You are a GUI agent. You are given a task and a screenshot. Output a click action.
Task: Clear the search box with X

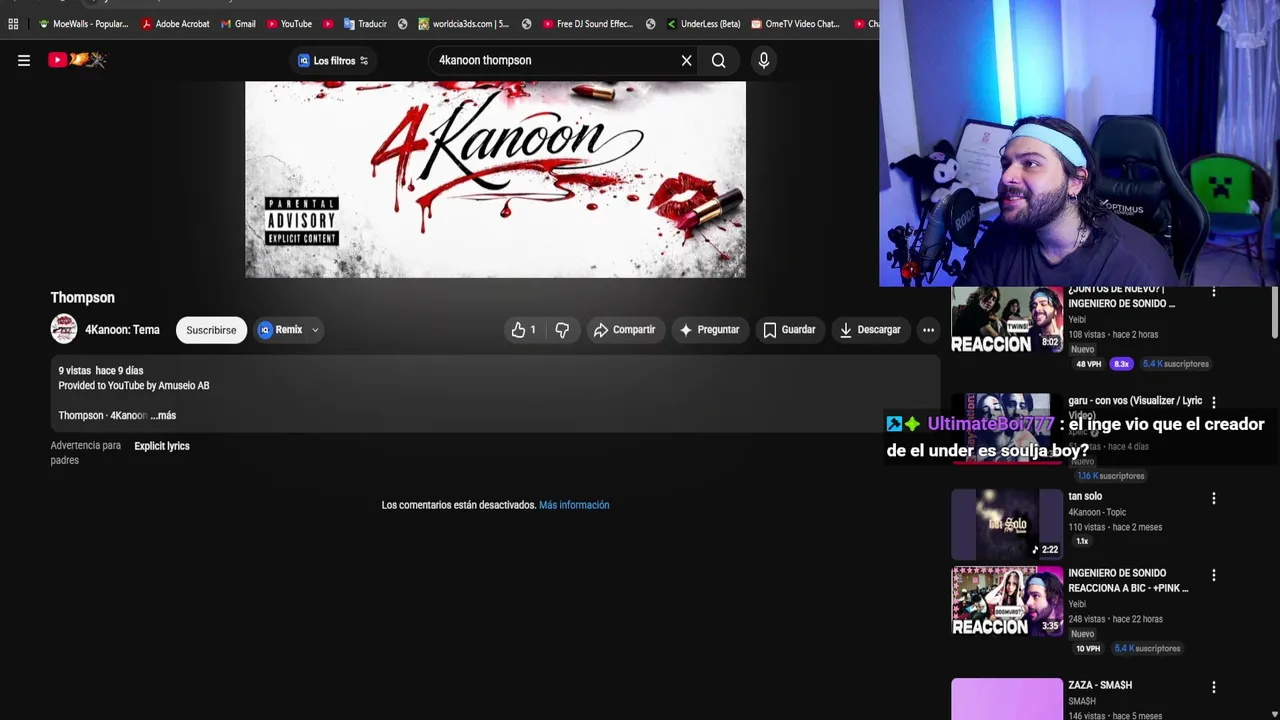point(686,61)
